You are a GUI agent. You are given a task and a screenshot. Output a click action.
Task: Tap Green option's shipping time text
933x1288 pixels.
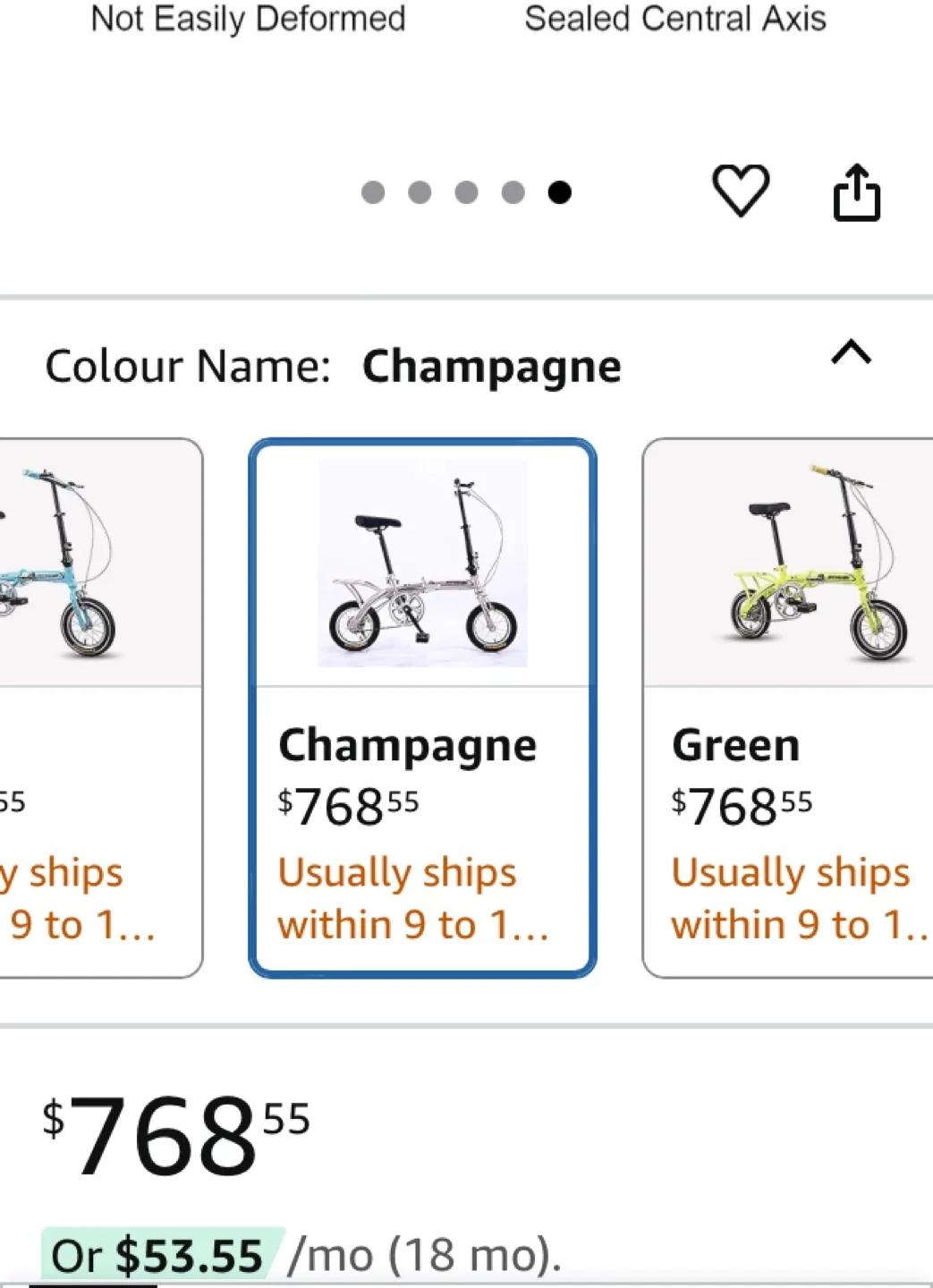coord(796,898)
